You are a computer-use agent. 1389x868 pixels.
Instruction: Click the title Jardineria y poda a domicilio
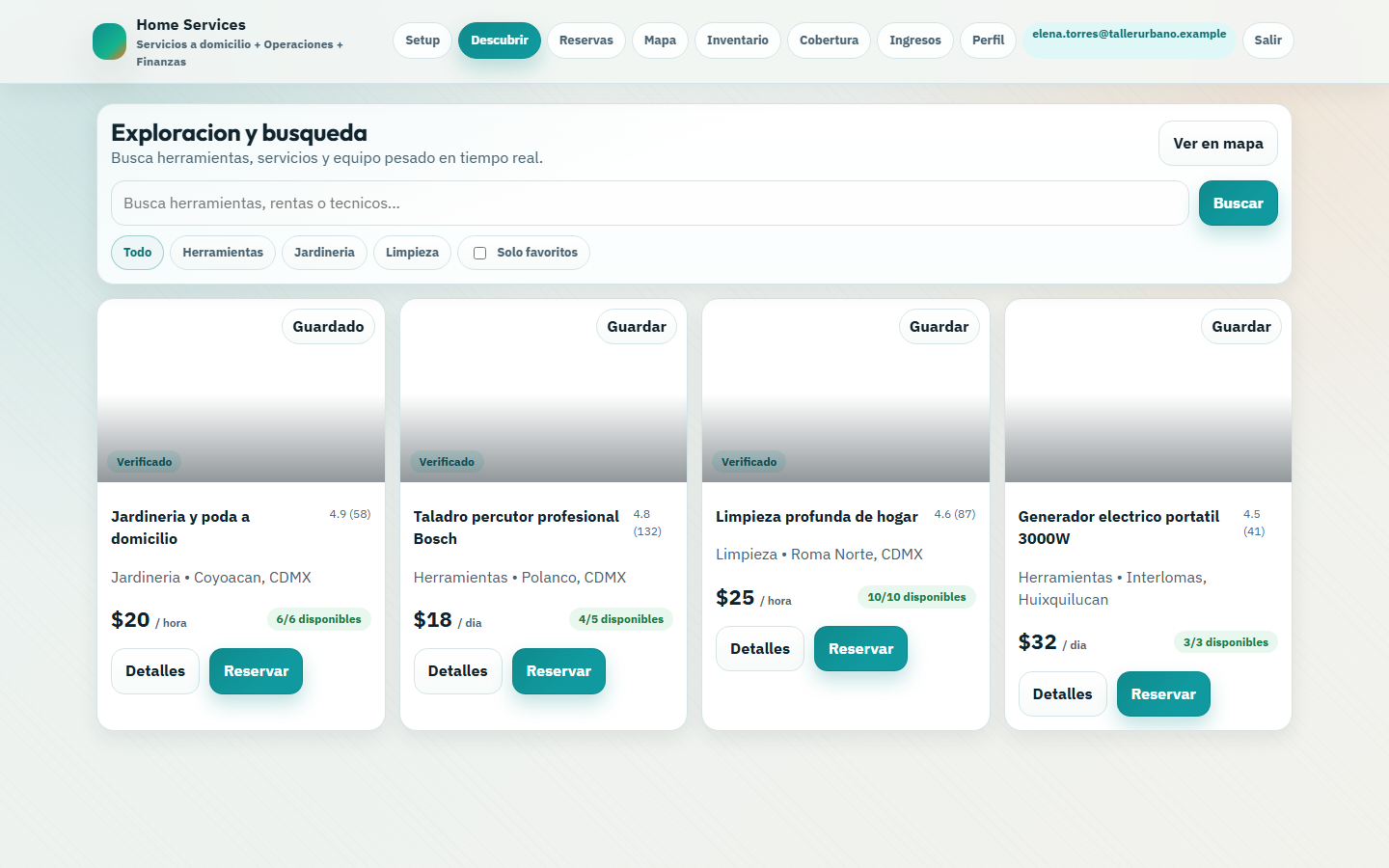(180, 528)
